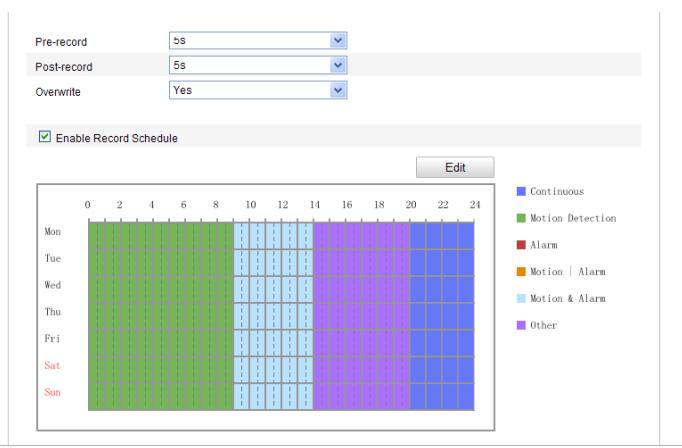Screen dimensions: 682x448
Task: Click the green Motion Detection legend swatch
Action: pos(521,218)
